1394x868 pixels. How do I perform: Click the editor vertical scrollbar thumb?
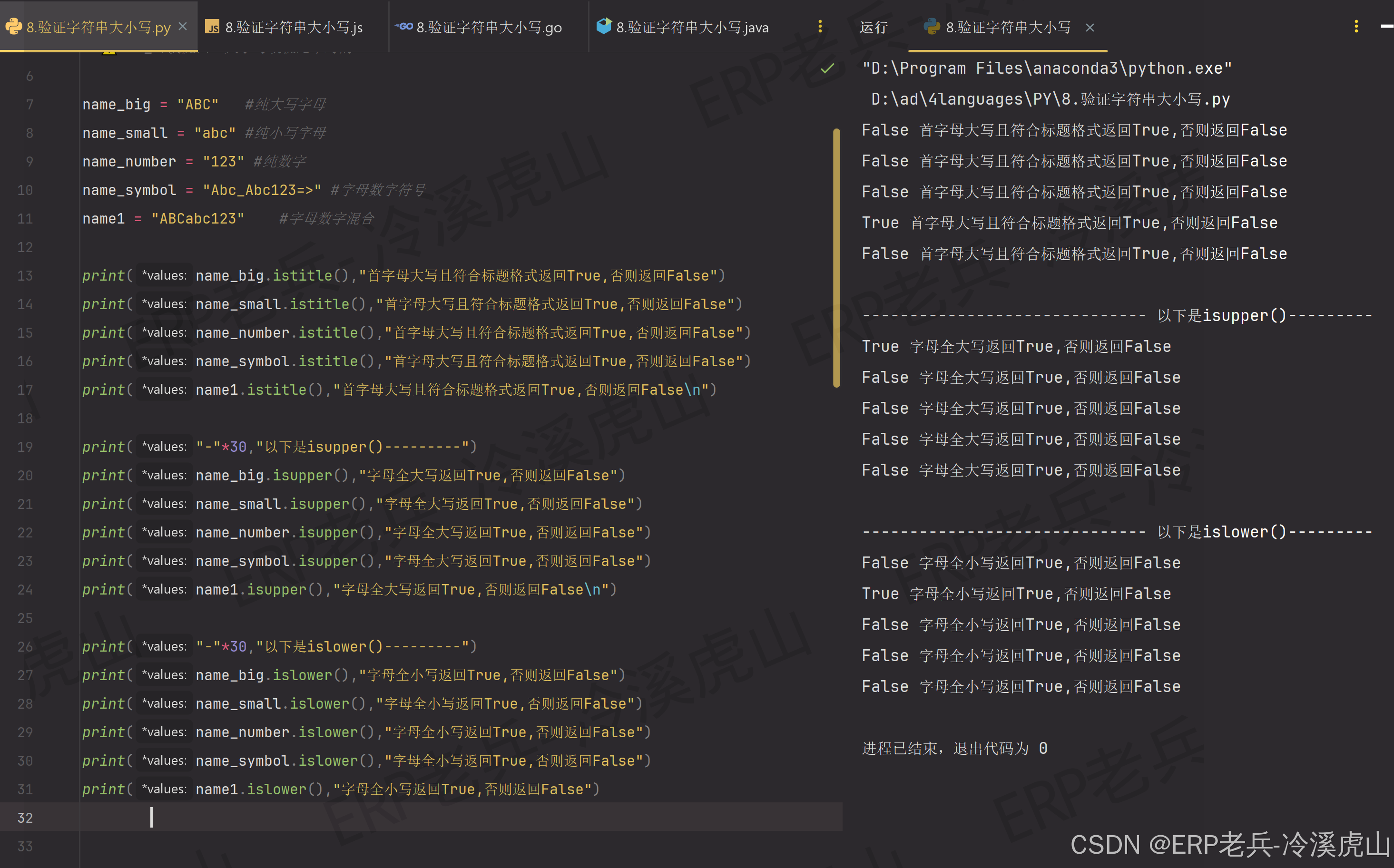click(836, 258)
